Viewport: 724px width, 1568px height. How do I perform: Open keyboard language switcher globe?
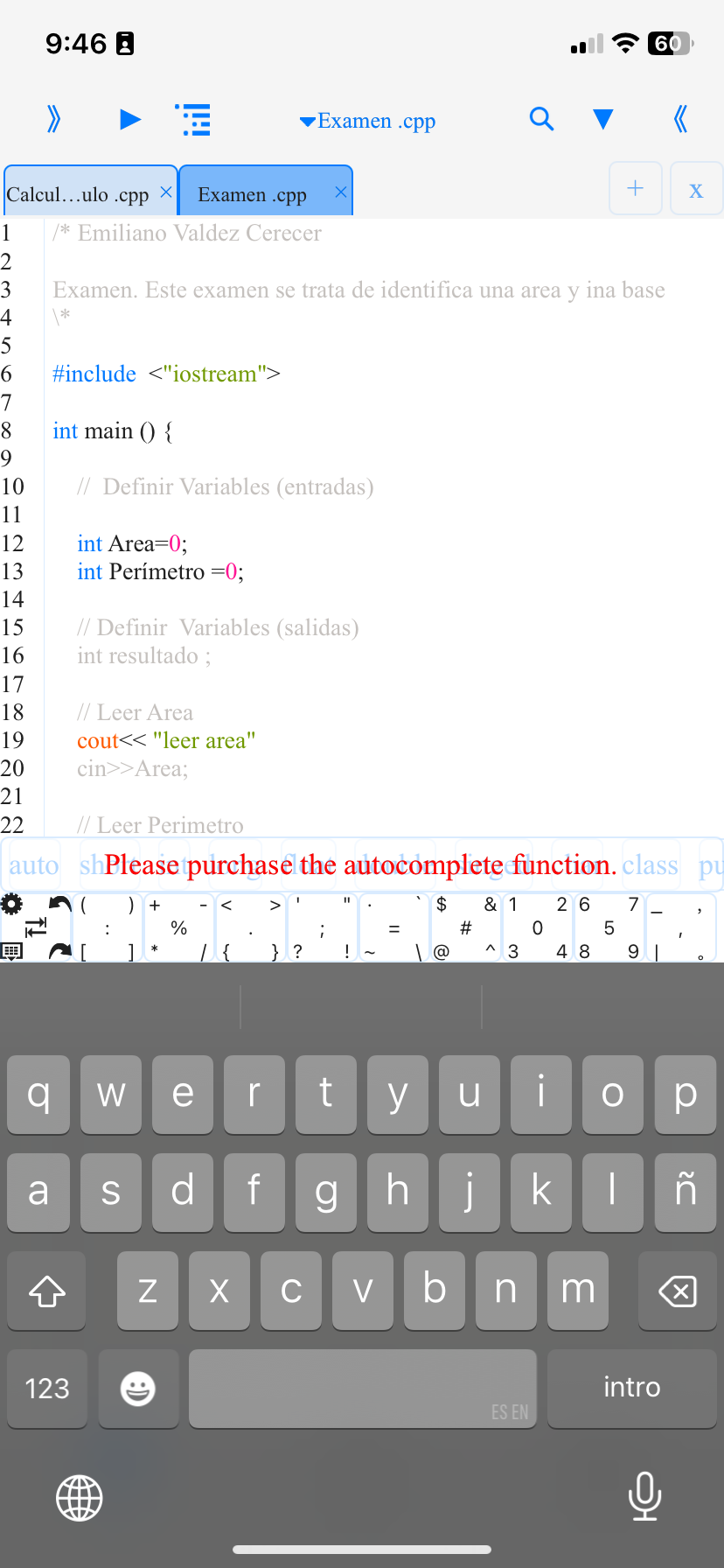pyautogui.click(x=80, y=1497)
